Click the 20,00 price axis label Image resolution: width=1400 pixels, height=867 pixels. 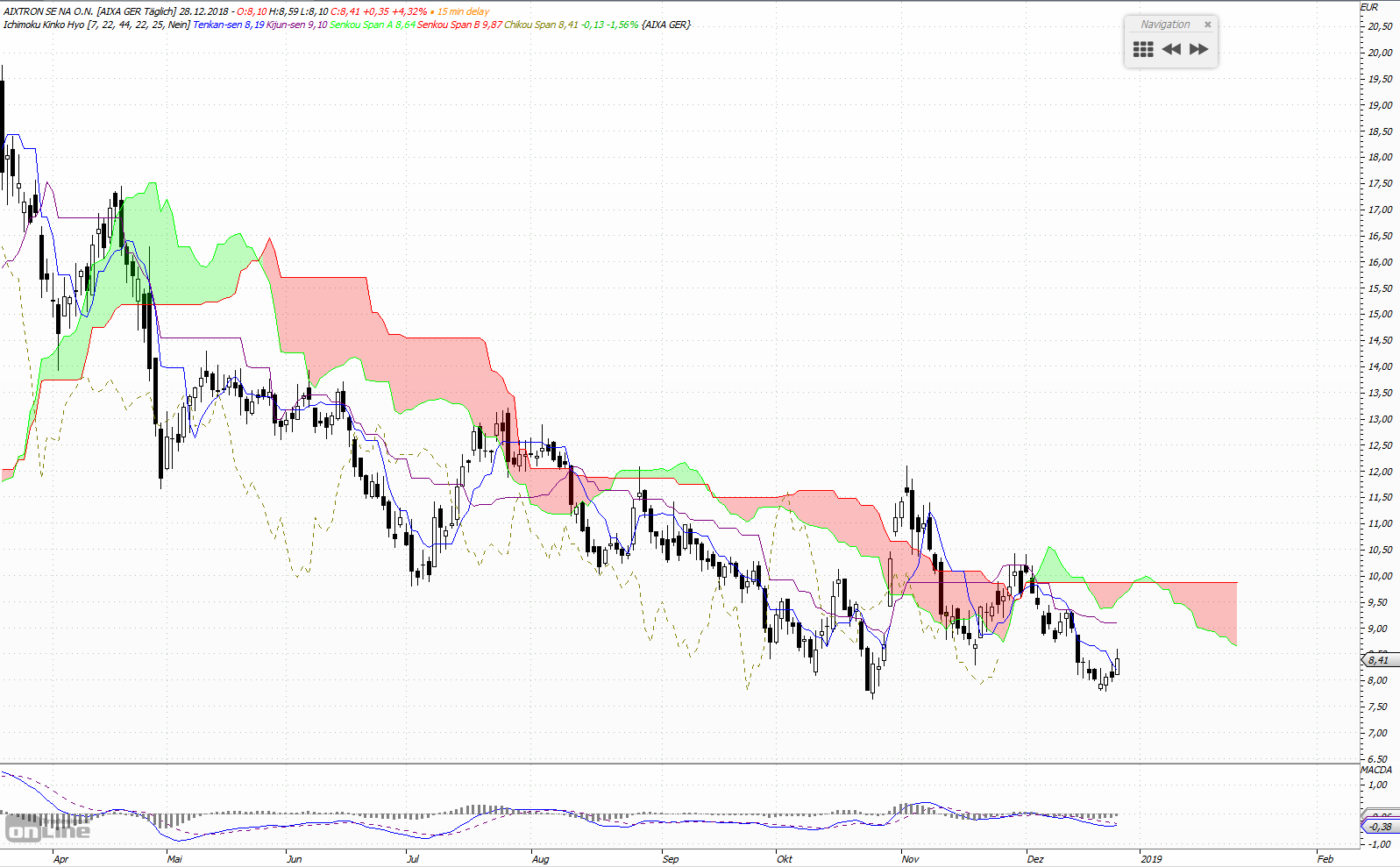point(1380,53)
